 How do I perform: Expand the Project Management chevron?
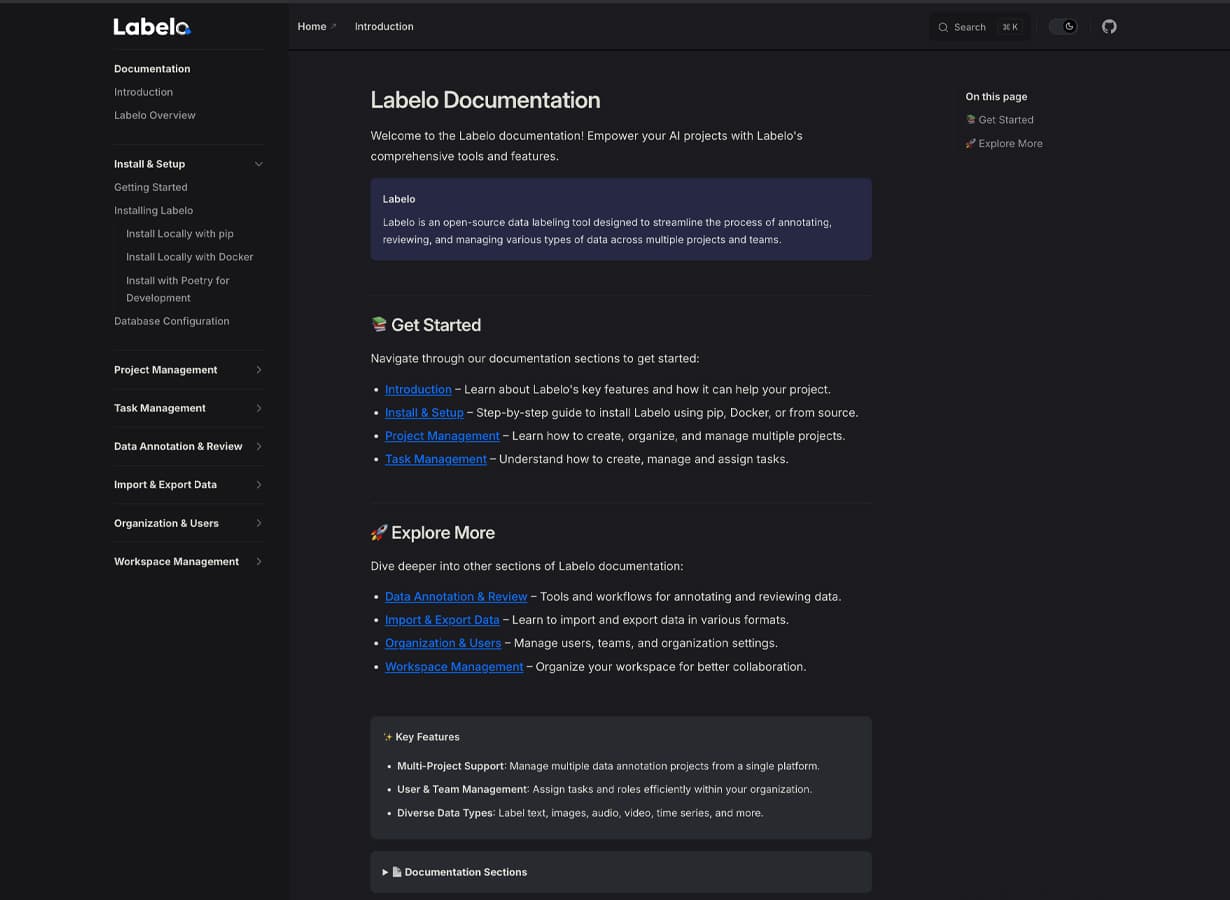click(259, 370)
